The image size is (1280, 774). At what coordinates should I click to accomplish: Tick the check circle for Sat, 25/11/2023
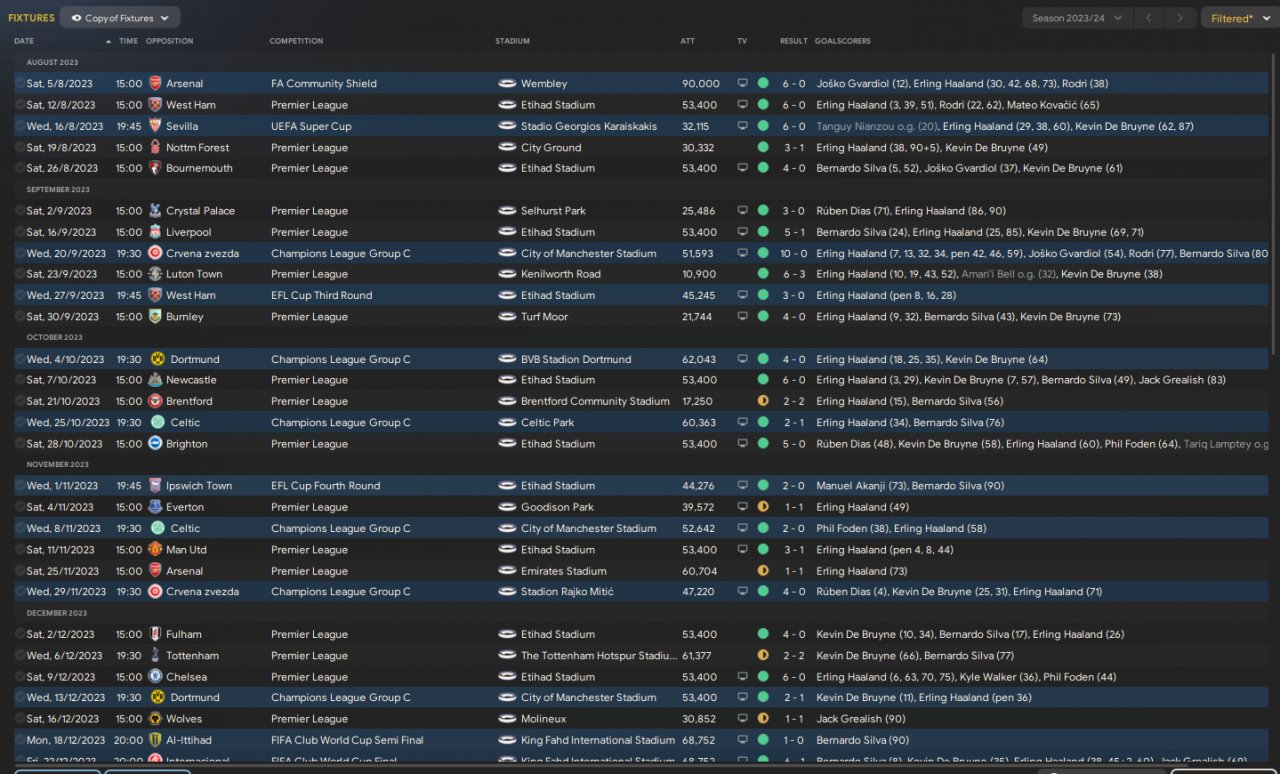20,571
